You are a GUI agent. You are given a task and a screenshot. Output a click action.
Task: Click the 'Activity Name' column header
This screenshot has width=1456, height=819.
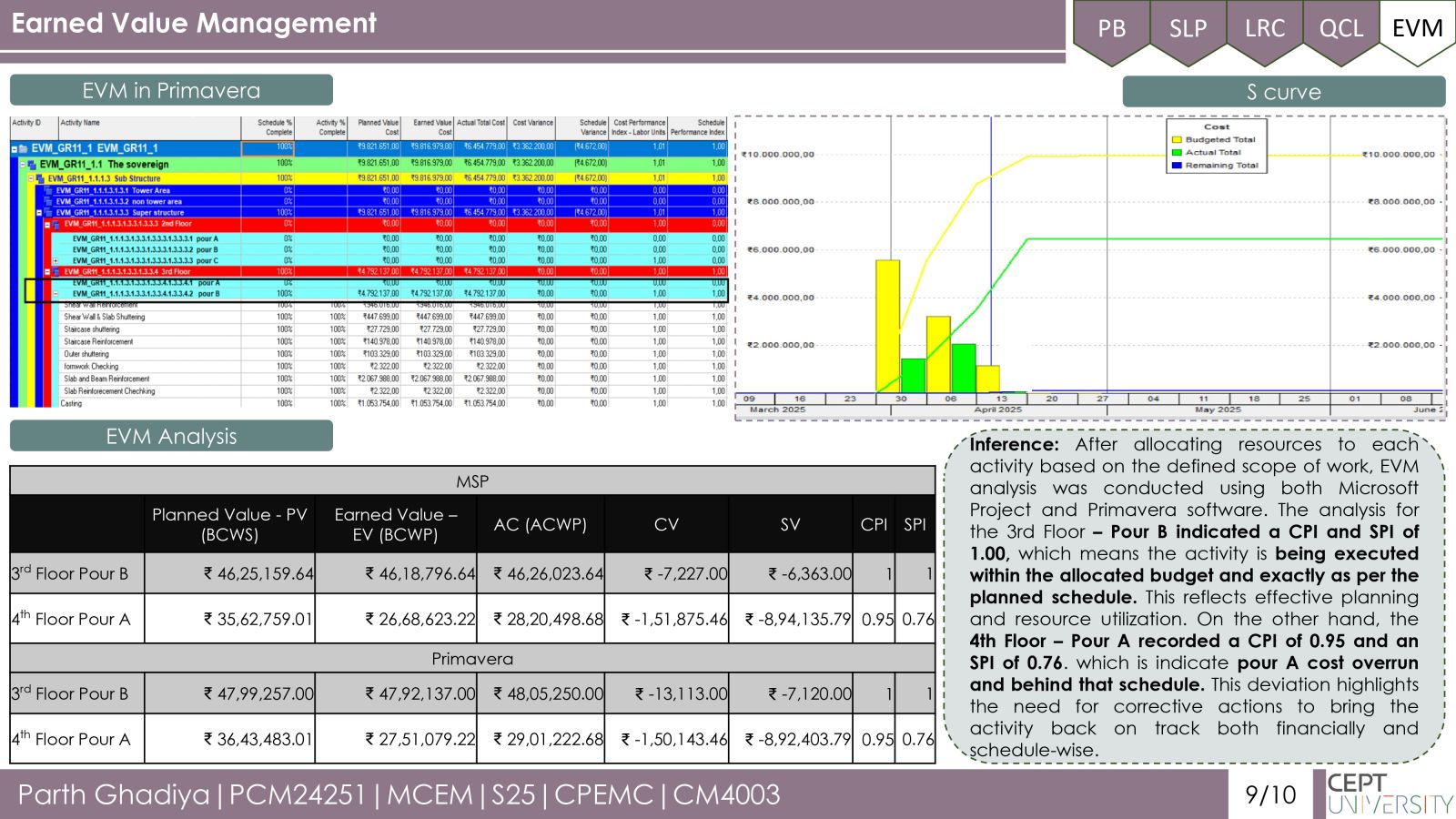[x=150, y=127]
